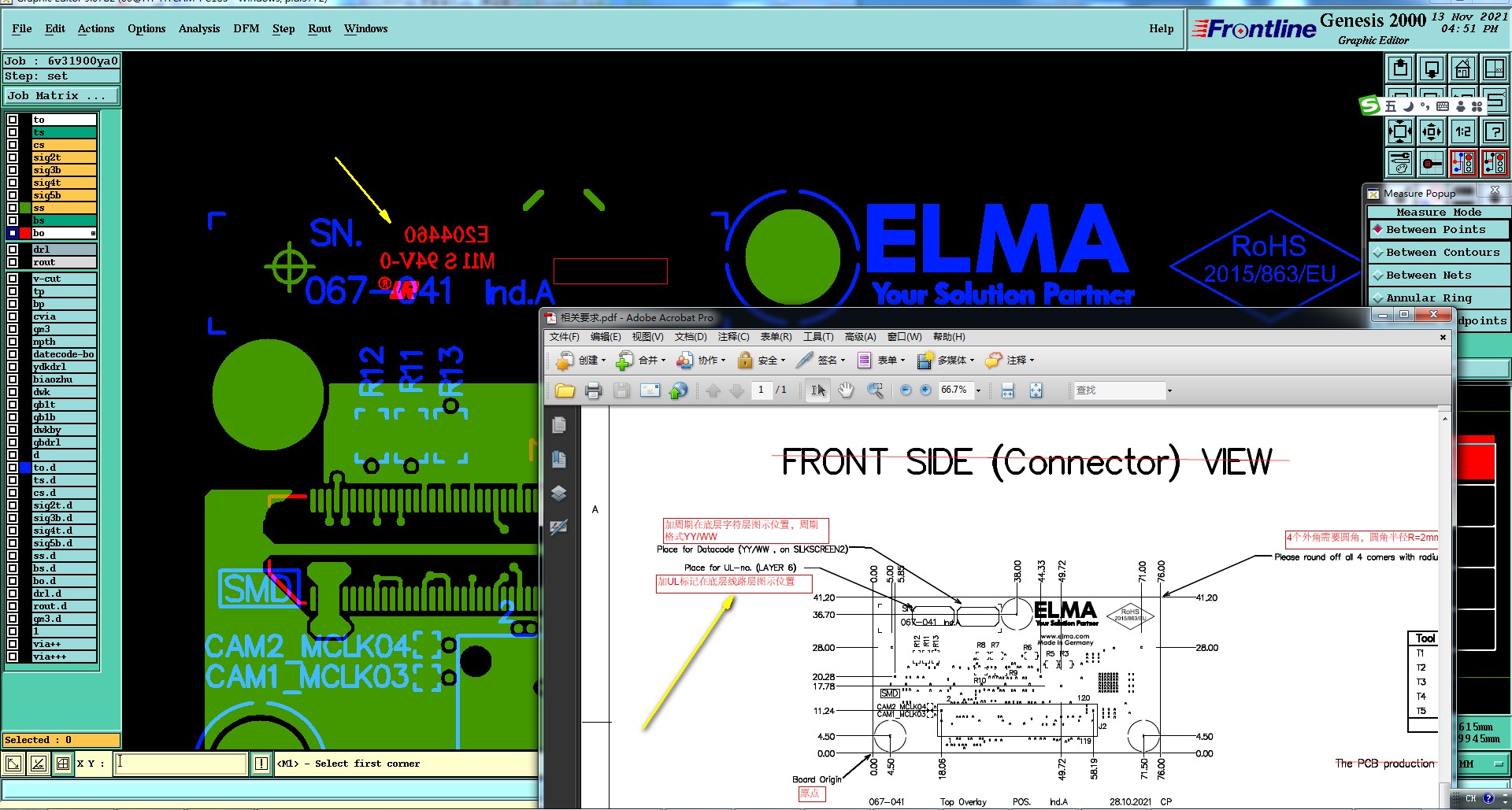
Task: Click the upload globe icon in Acrobat
Action: point(678,390)
